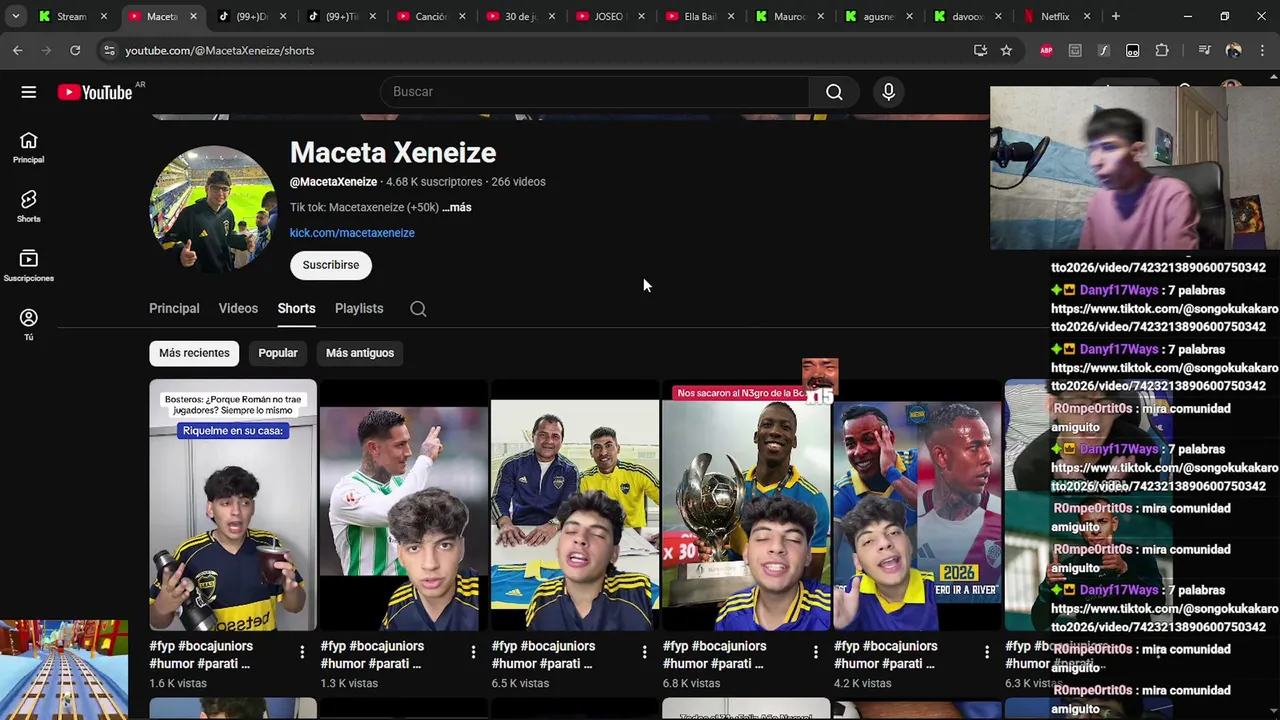Close the Netflix browser tab
Screen dimensions: 1280x720
(x=1087, y=16)
